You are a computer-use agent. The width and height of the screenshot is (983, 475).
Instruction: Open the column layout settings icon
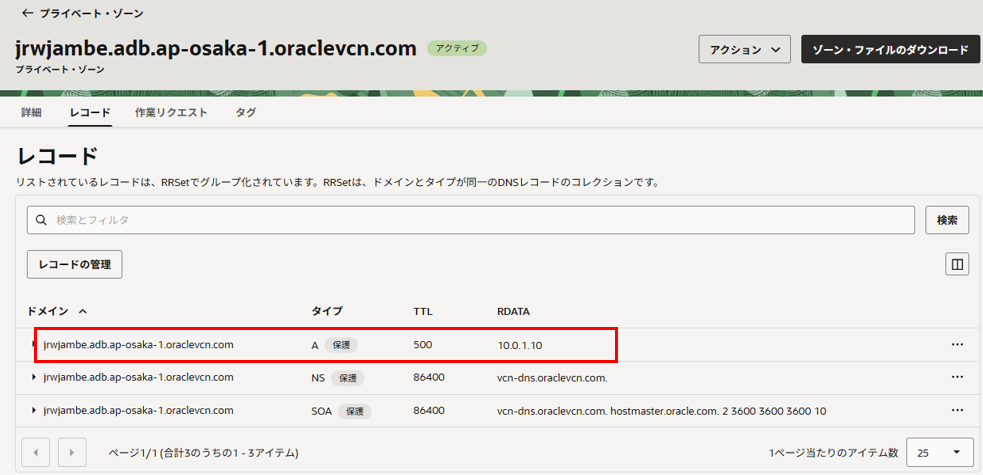957,264
